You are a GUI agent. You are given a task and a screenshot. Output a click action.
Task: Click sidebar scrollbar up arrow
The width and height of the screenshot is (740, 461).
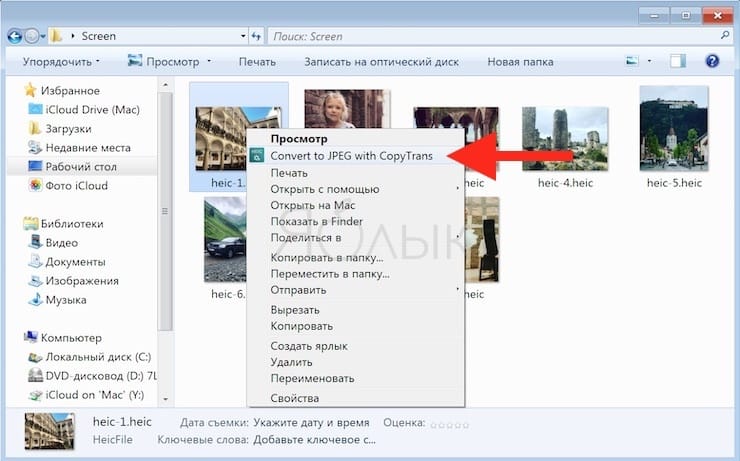(165, 85)
